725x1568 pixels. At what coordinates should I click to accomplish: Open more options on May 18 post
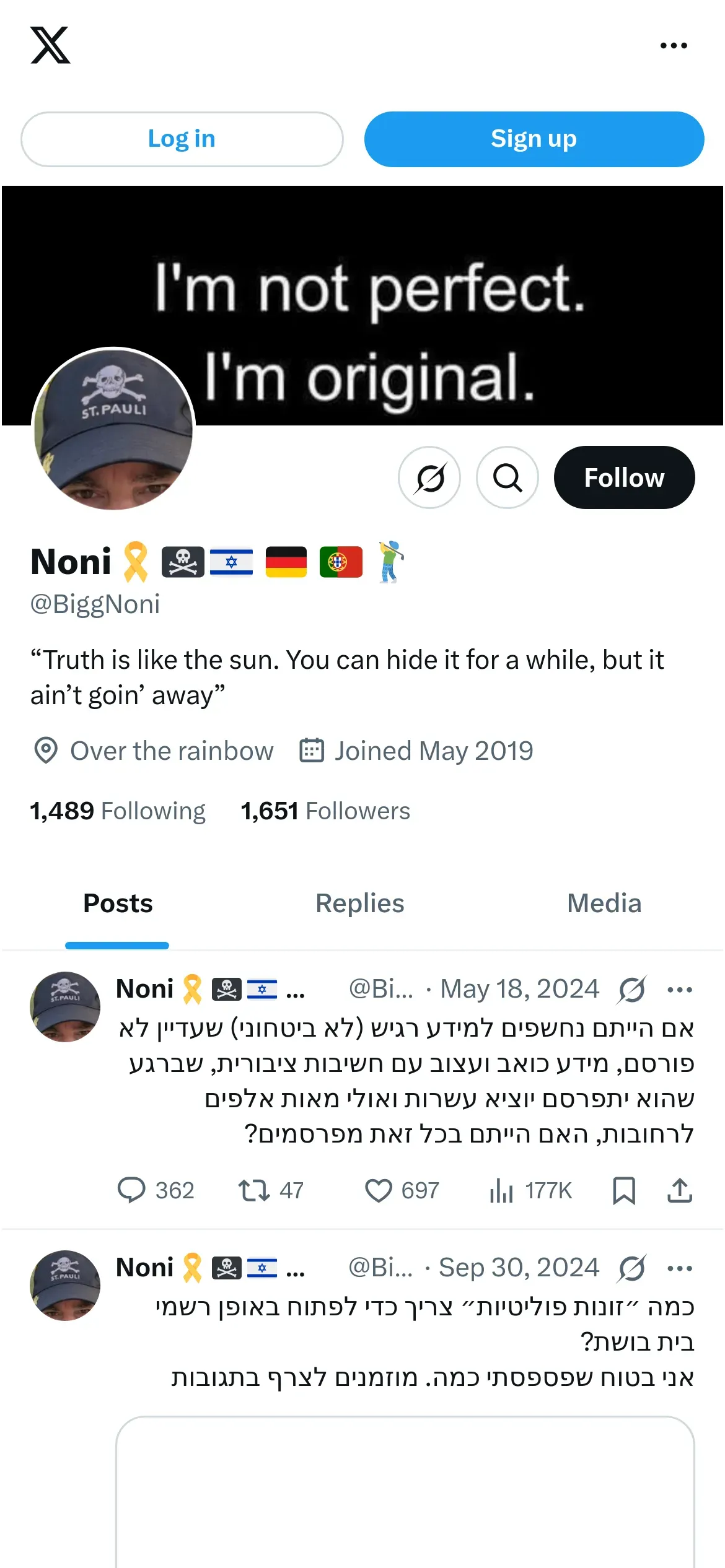(x=680, y=990)
